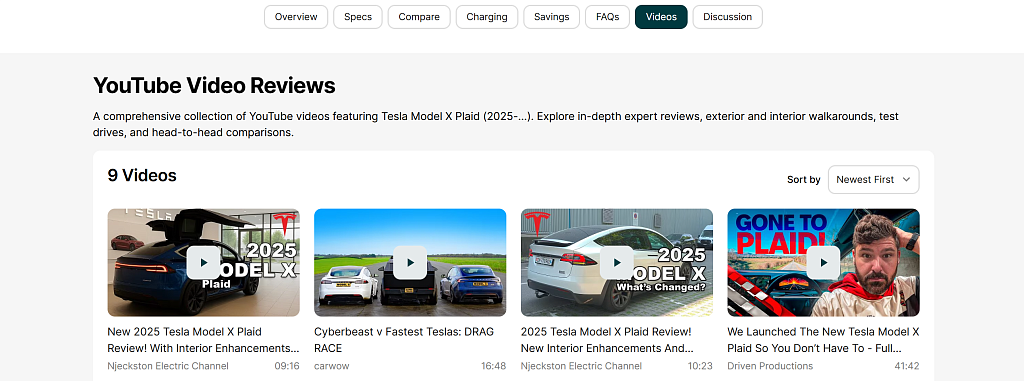Click Njeckston Electric Channel under the 10:23 video
This screenshot has height=381, width=1024.
click(581, 366)
